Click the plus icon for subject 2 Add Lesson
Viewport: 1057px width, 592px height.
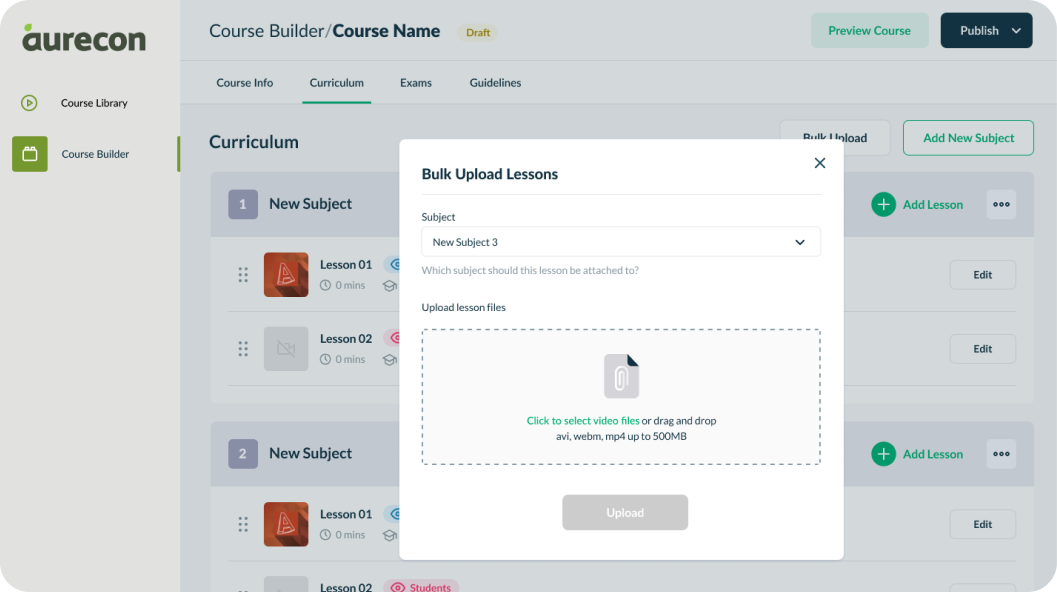883,454
